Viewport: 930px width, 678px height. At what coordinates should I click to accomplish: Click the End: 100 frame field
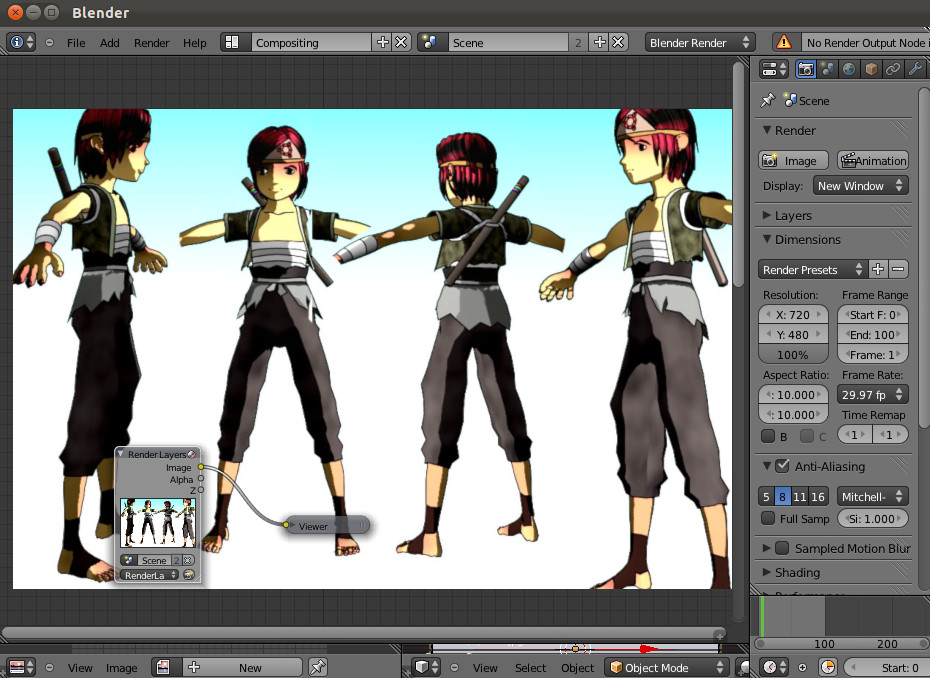pyautogui.click(x=872, y=335)
